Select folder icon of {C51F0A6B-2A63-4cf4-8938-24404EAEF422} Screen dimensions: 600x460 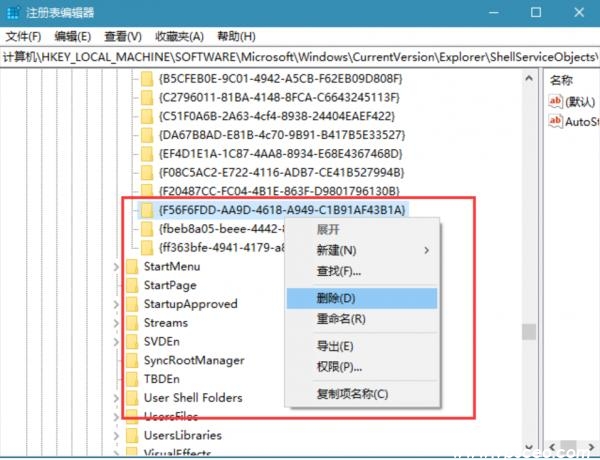147,116
